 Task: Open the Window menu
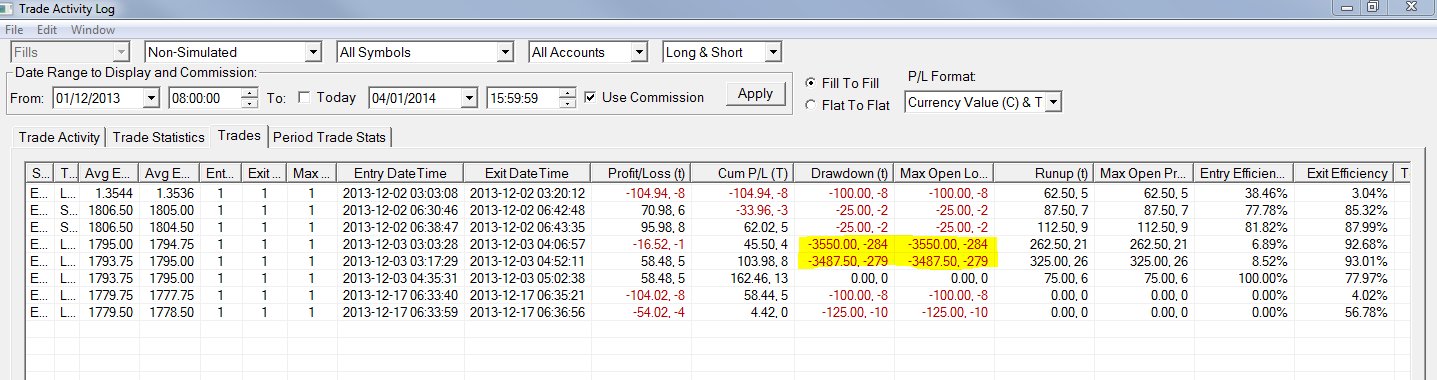coord(93,30)
